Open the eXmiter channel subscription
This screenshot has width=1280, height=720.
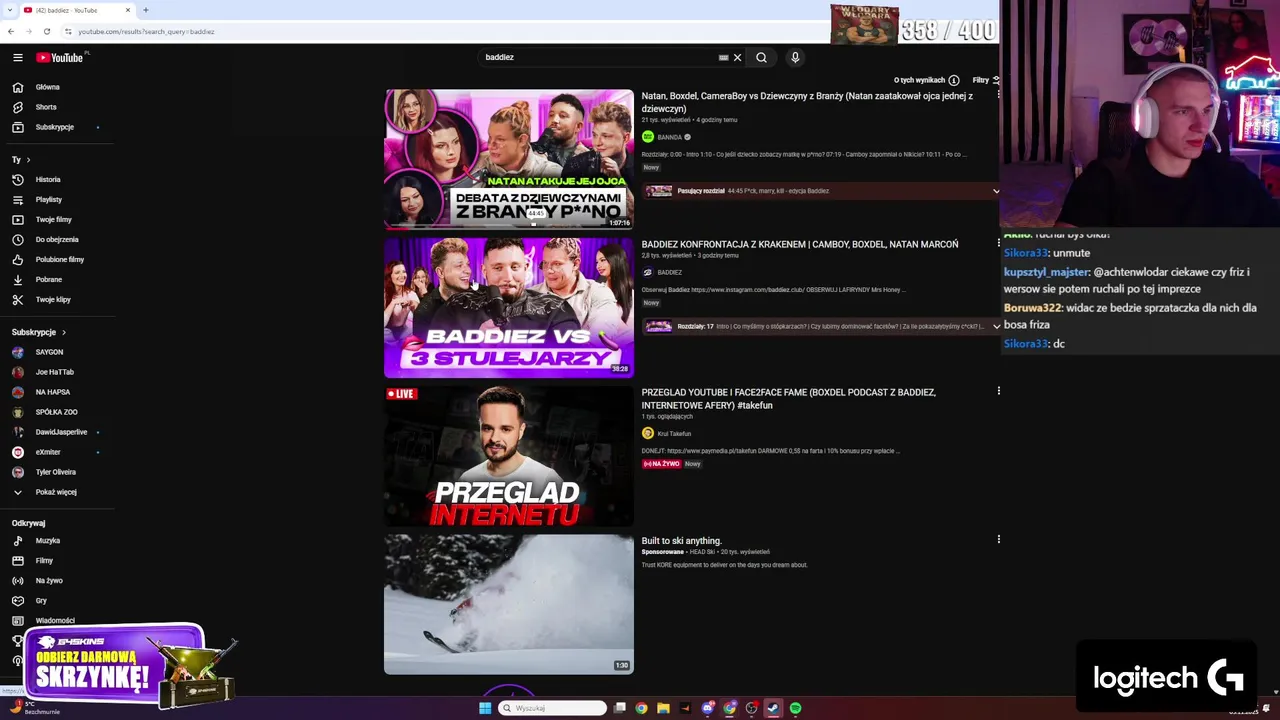click(48, 452)
